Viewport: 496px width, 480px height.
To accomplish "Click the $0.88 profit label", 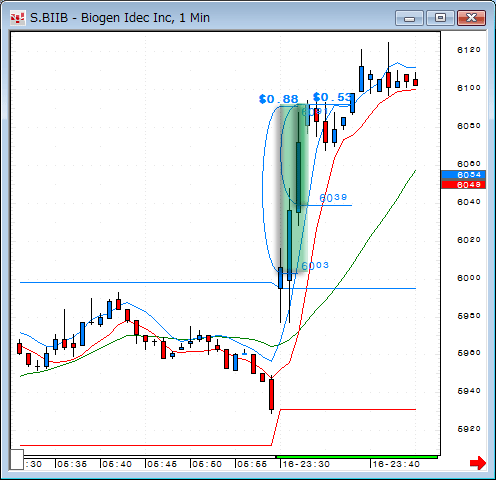I will [x=279, y=99].
